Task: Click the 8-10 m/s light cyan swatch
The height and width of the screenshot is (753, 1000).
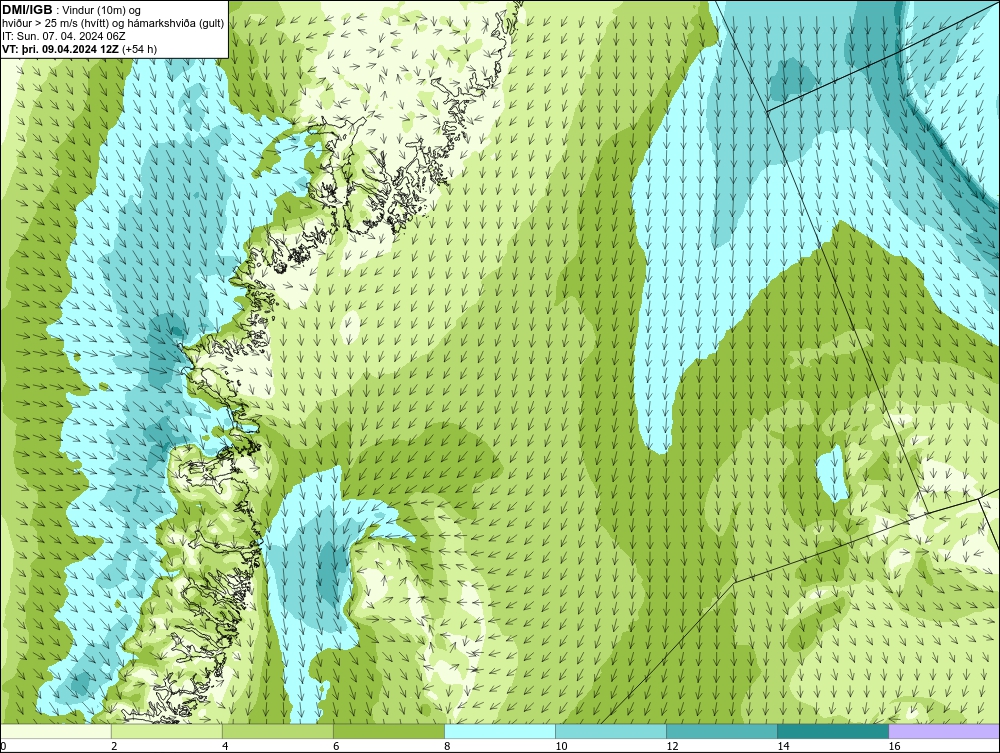Action: (x=500, y=731)
